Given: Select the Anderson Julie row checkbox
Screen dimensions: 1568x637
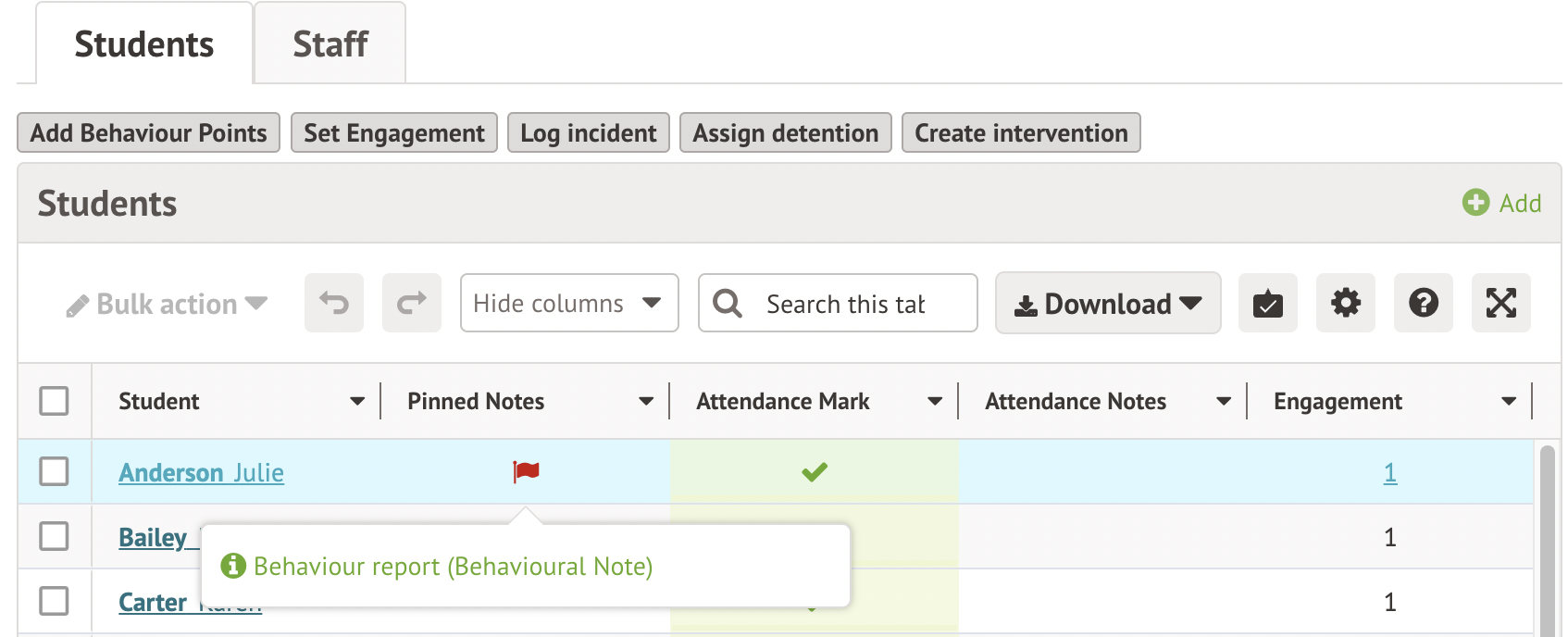Looking at the screenshot, I should coord(55,471).
